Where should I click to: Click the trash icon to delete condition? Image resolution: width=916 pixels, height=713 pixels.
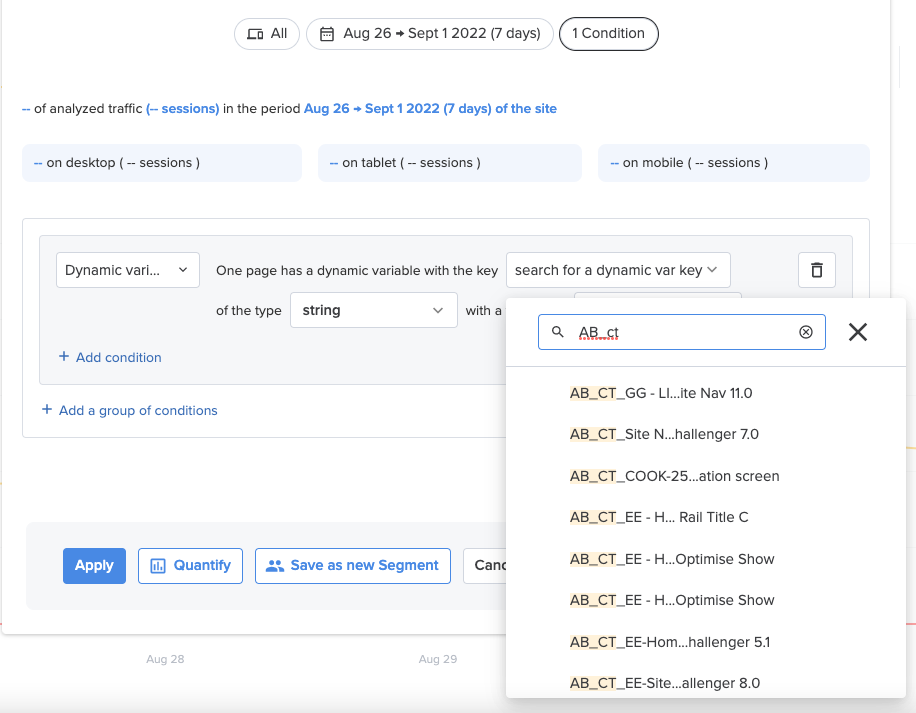(x=817, y=270)
